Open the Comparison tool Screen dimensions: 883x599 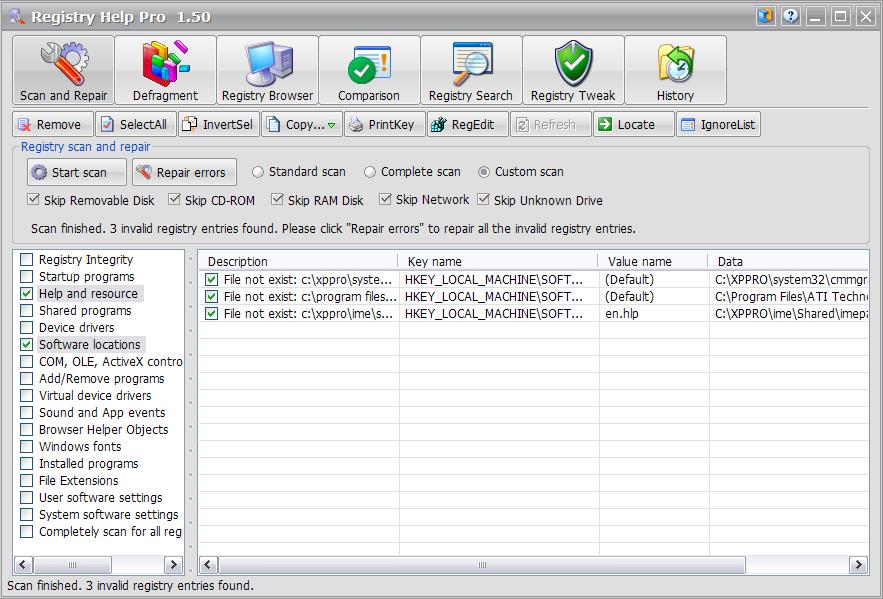[x=369, y=70]
